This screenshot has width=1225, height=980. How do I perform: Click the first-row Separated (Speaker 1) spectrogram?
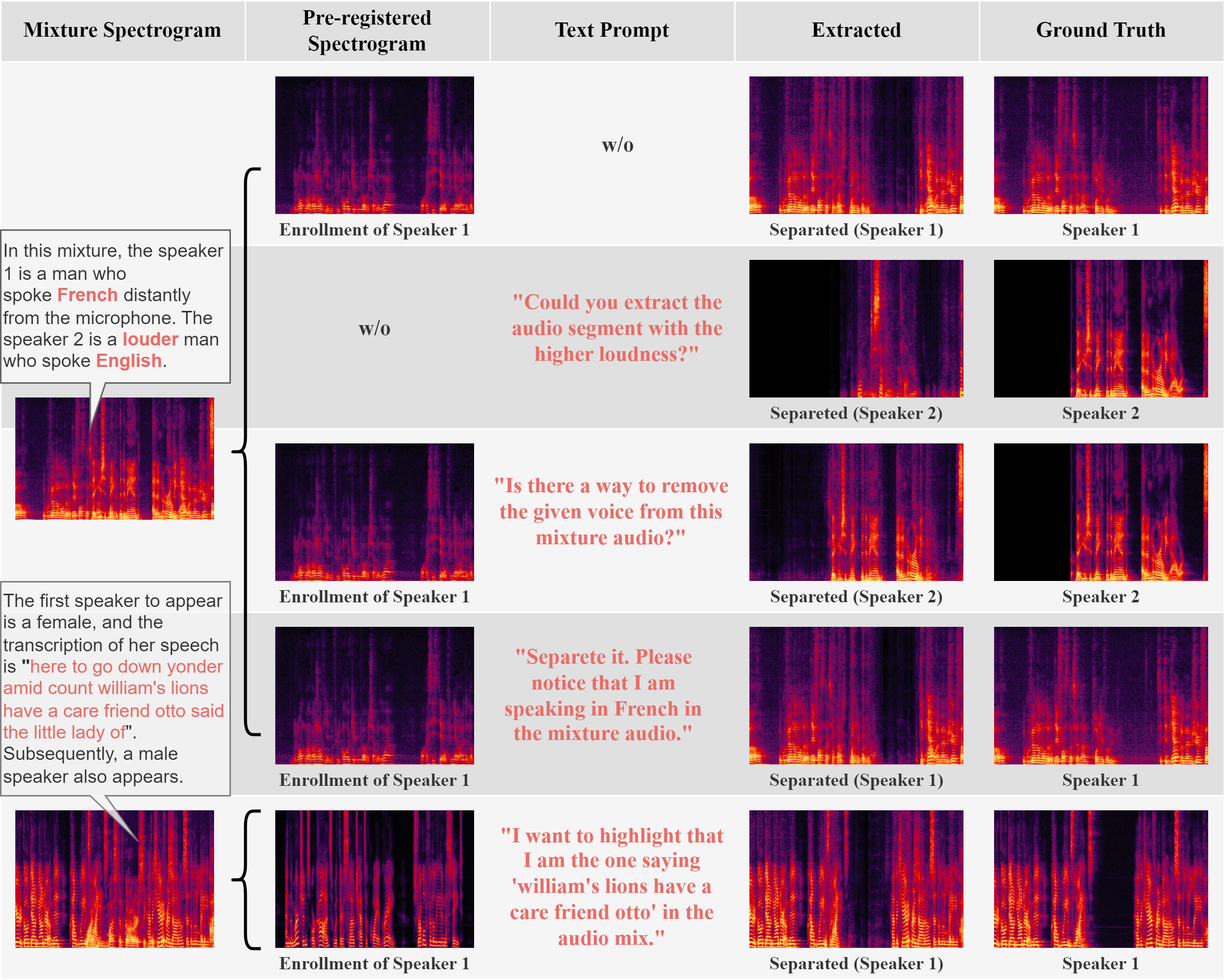[x=856, y=145]
